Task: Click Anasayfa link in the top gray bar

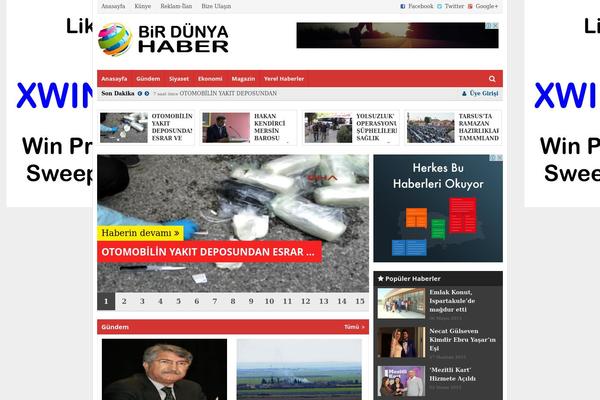Action: (x=113, y=6)
